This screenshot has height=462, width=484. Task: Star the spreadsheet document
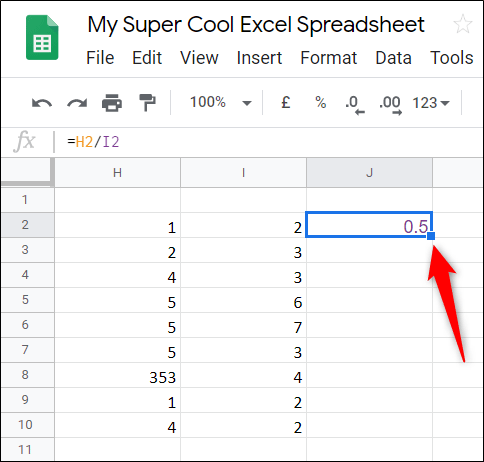pos(463,24)
